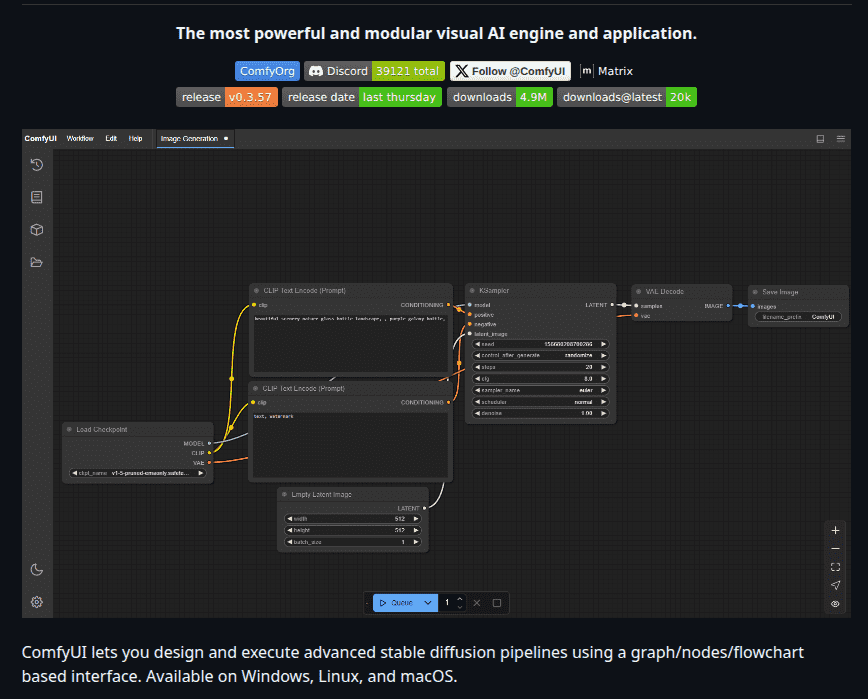Open the Workflow menu

click(80, 138)
